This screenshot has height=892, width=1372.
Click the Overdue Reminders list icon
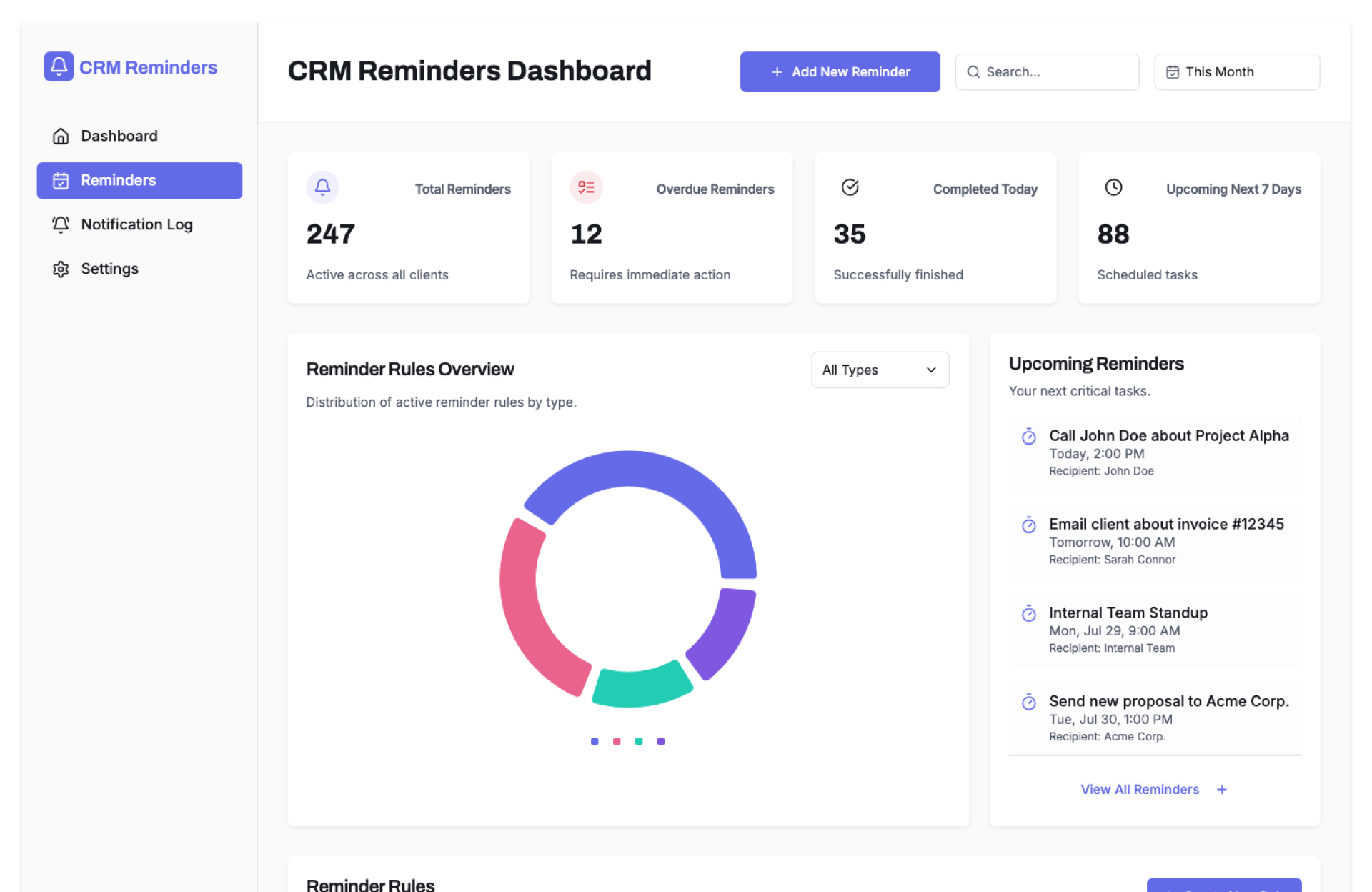[x=586, y=187]
